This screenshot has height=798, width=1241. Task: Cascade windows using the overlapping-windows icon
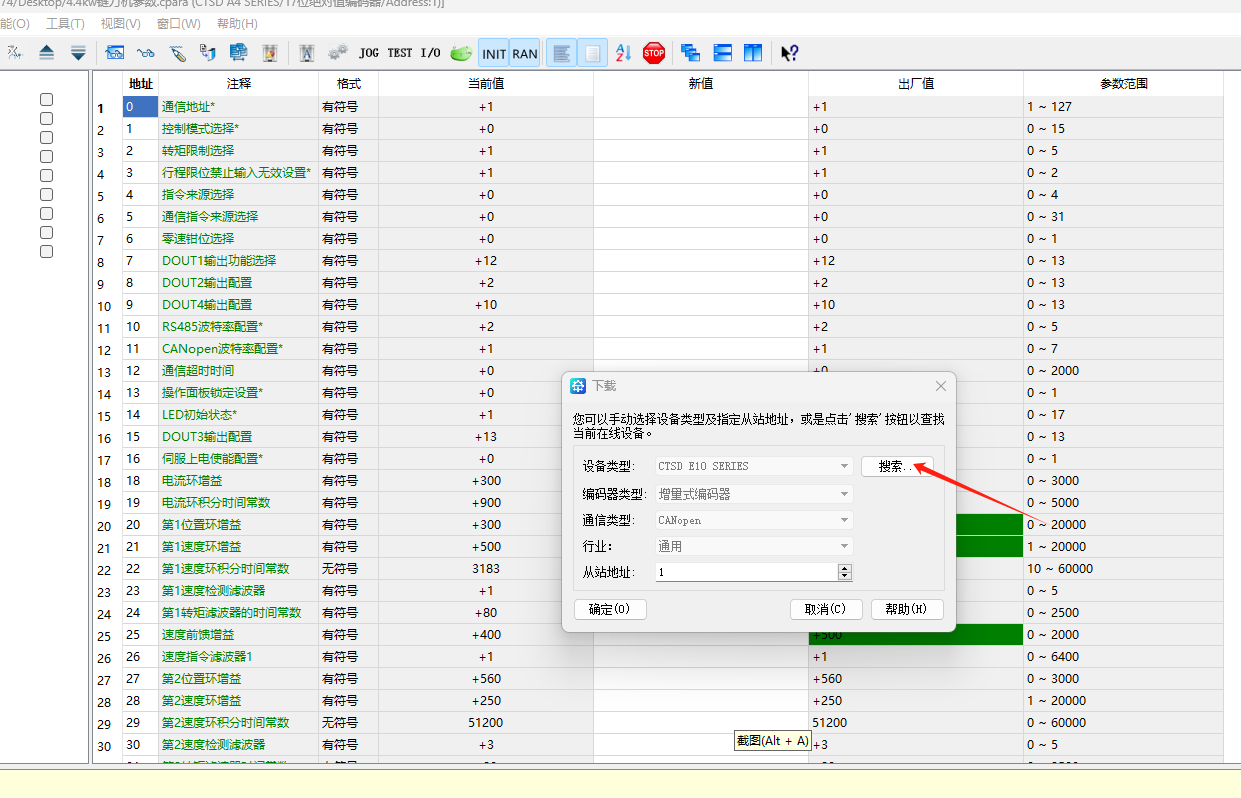coord(690,53)
